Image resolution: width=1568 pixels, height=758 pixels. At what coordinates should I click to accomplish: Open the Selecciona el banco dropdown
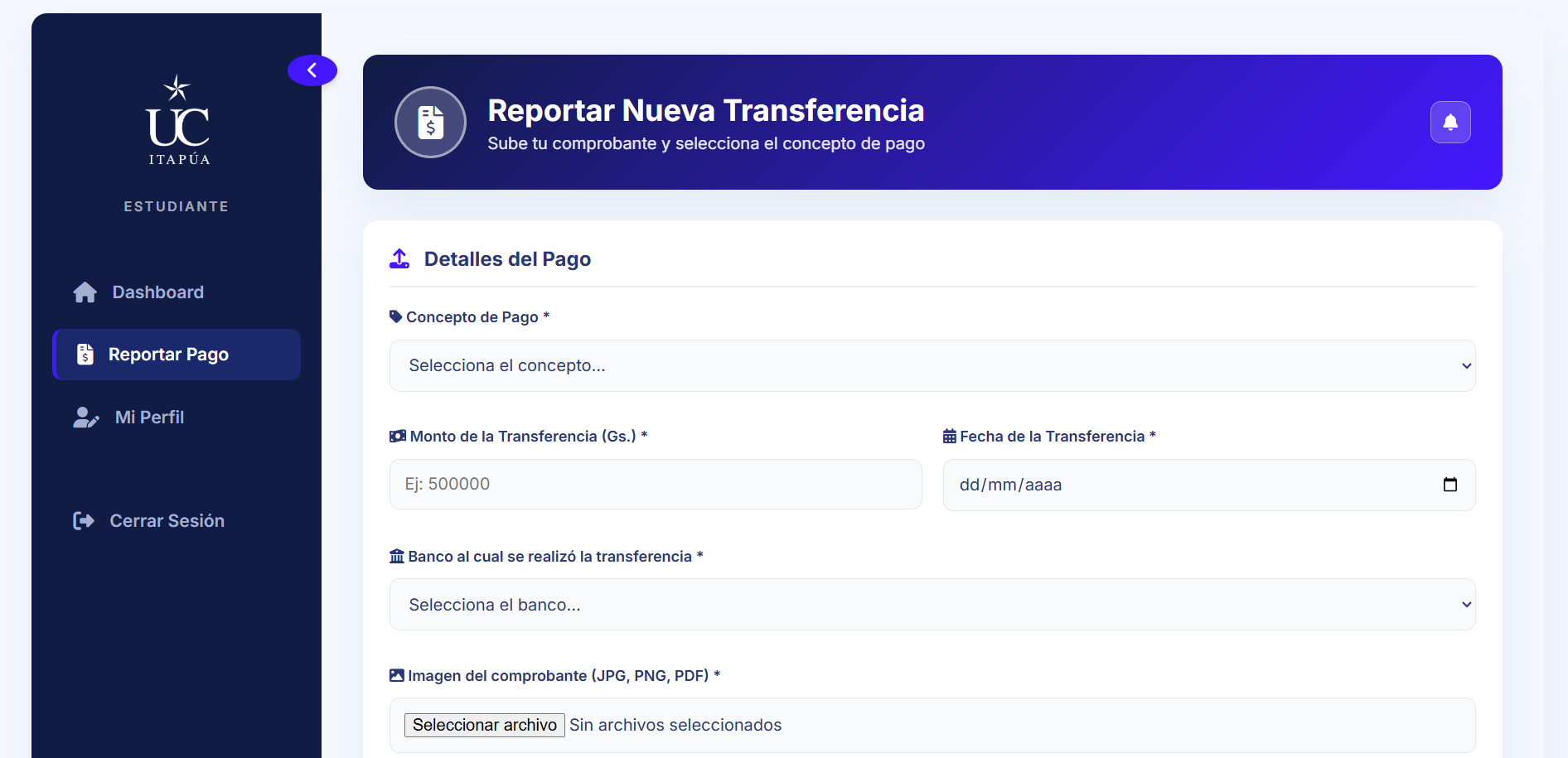pos(932,604)
